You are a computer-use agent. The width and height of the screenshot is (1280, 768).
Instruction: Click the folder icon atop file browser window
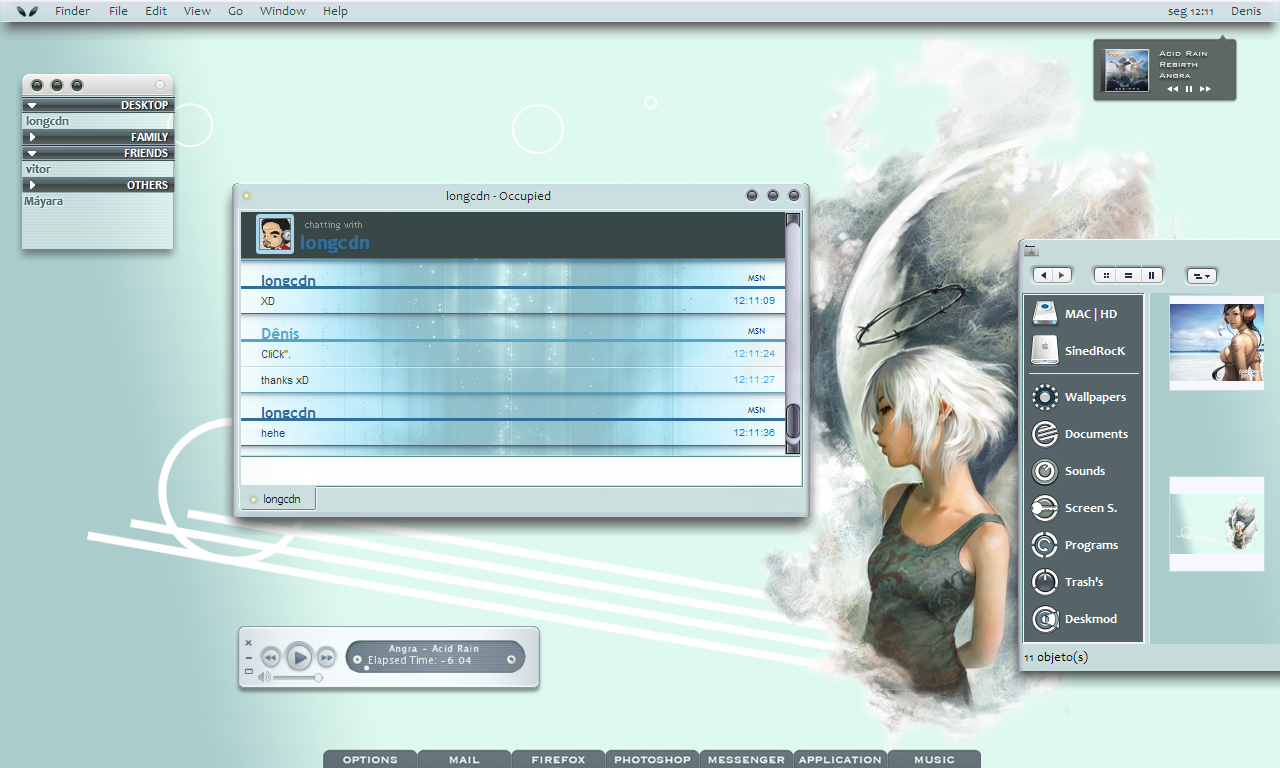tap(1031, 250)
